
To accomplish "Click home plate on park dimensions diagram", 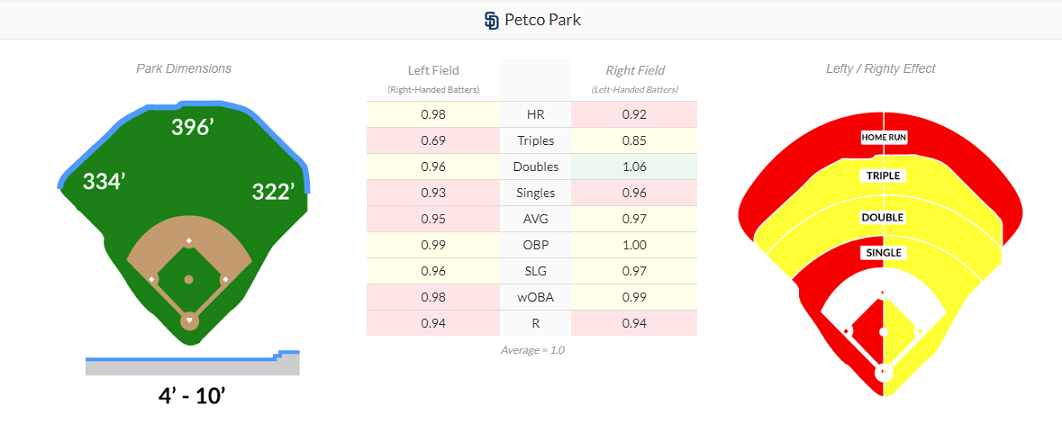I will click(x=189, y=321).
